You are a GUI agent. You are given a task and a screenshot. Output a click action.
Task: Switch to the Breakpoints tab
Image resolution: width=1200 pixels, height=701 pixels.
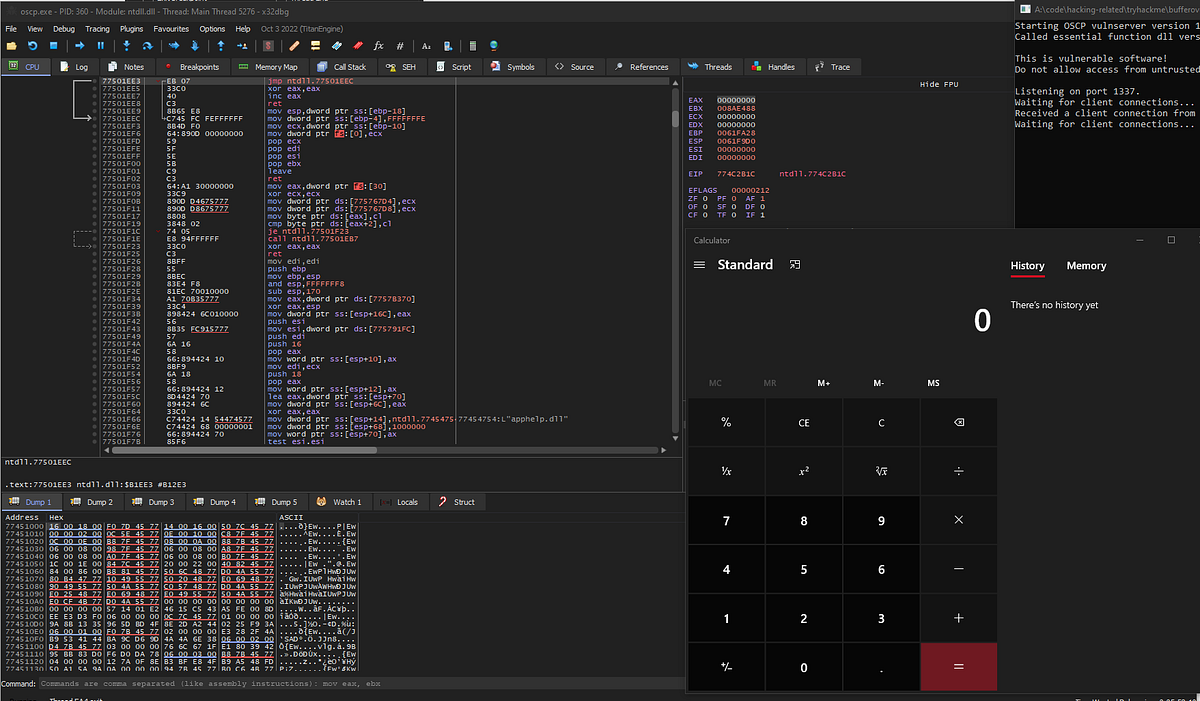192,67
